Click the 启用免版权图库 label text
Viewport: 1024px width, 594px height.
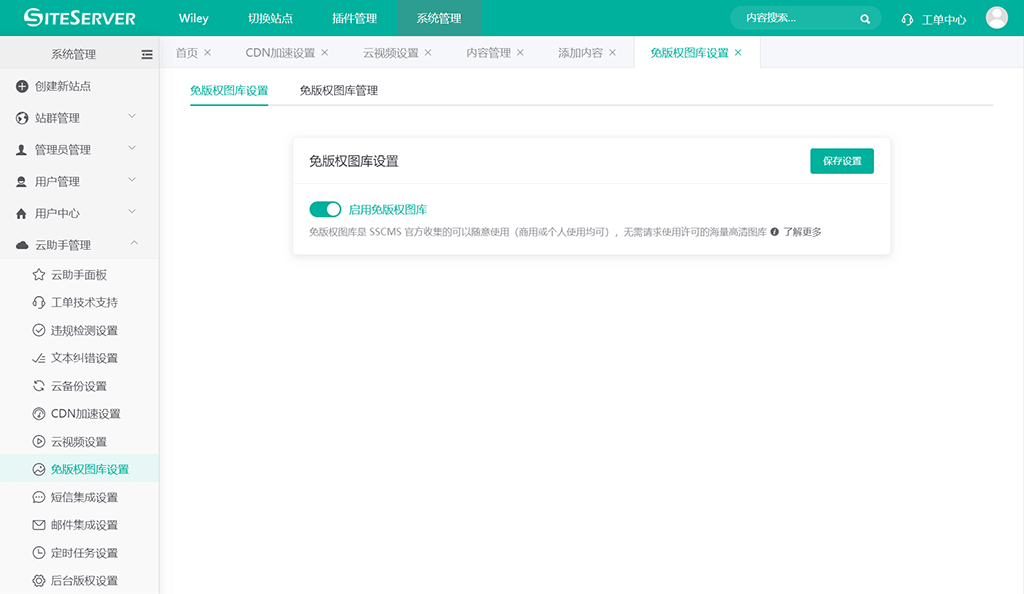point(388,210)
